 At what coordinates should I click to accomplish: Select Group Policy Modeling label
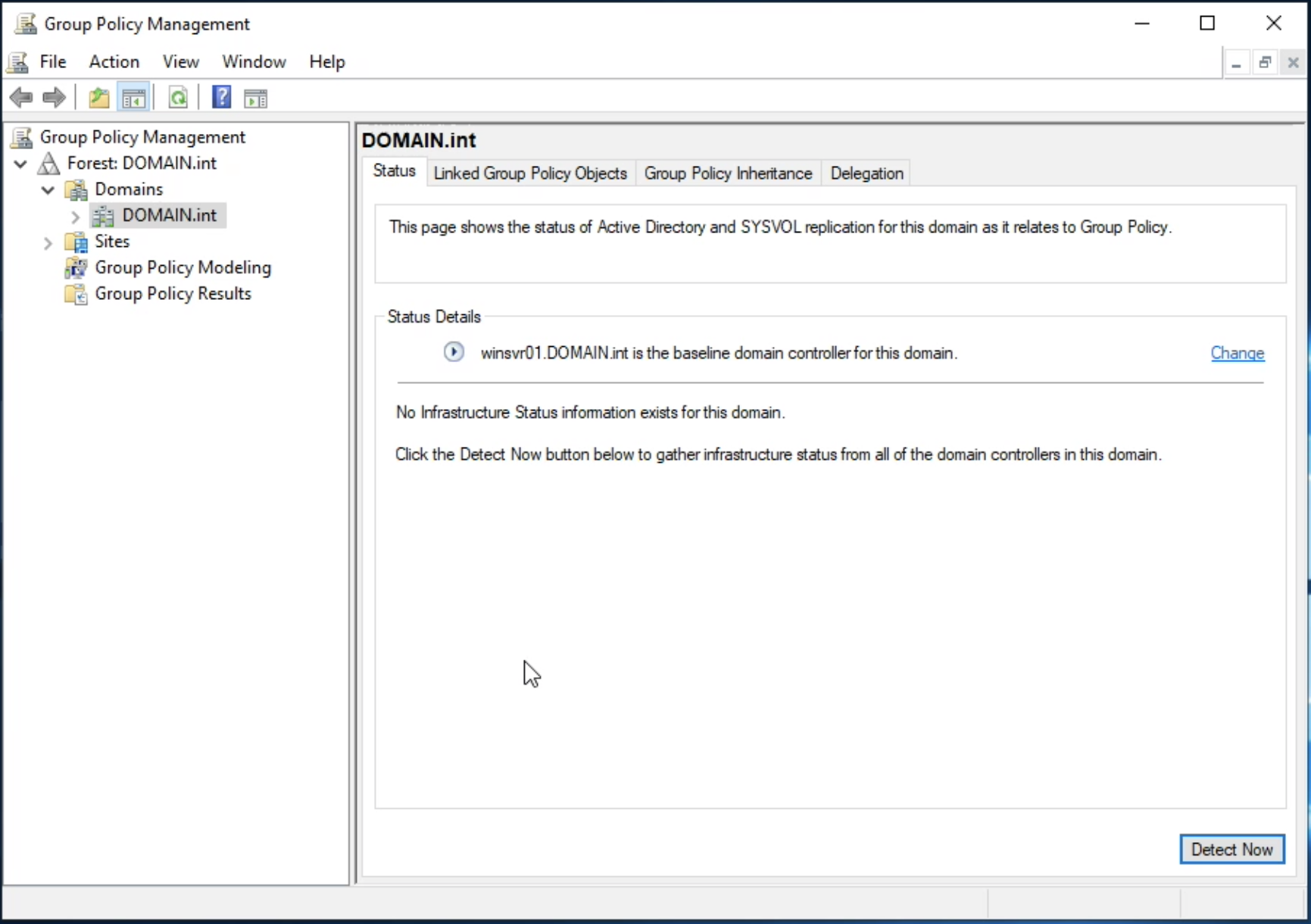tap(183, 268)
